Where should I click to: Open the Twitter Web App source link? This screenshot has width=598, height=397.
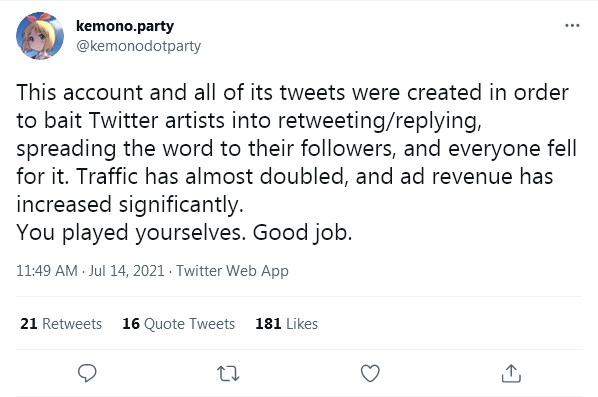coord(232,271)
